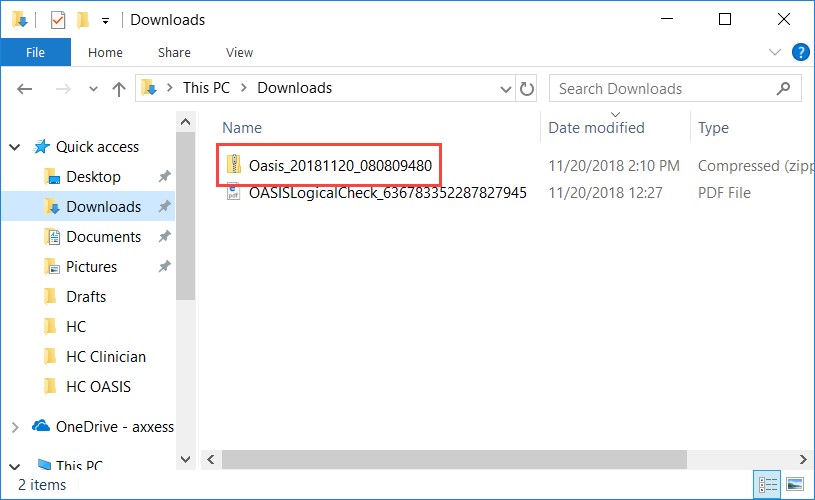Maximize the Downloads window

[x=725, y=19]
